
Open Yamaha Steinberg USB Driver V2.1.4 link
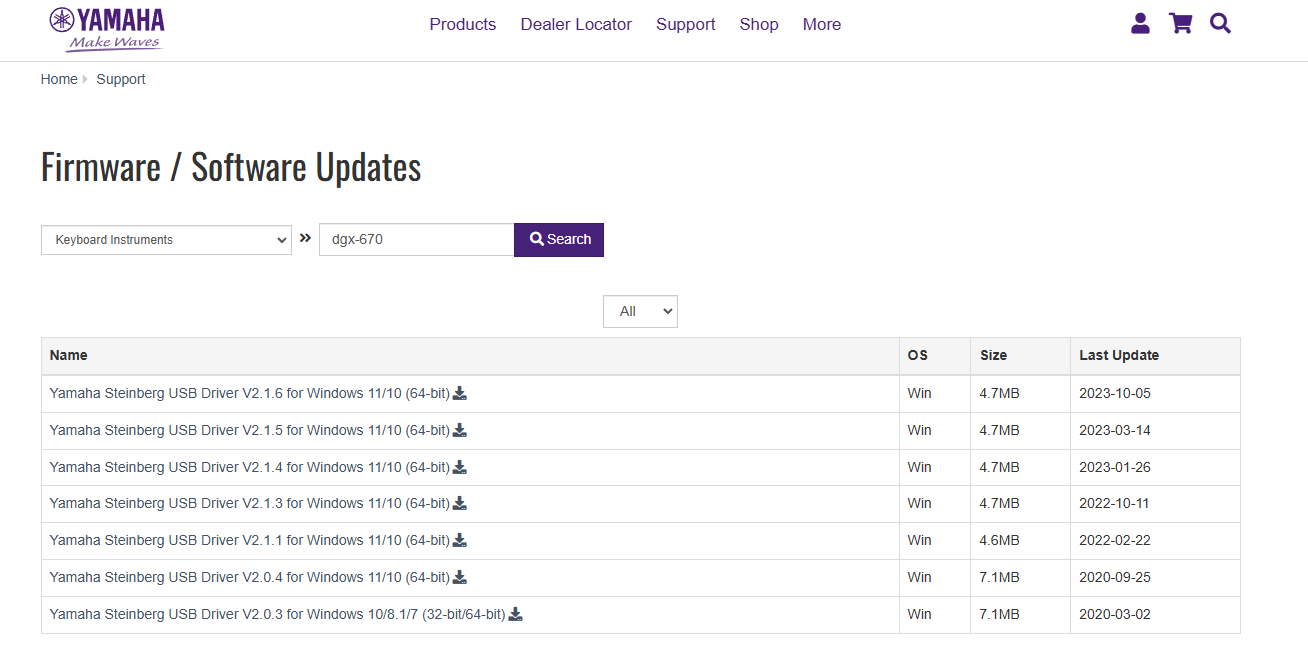[250, 467]
